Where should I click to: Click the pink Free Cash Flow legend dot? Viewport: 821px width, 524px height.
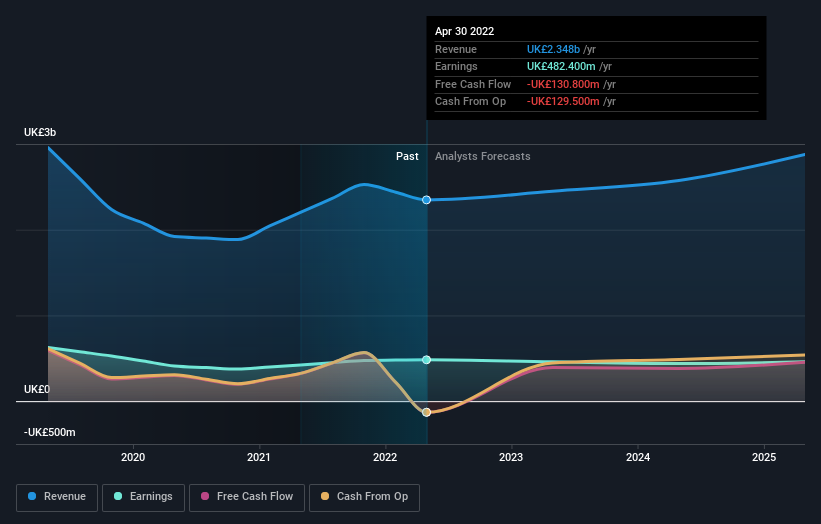click(x=205, y=496)
